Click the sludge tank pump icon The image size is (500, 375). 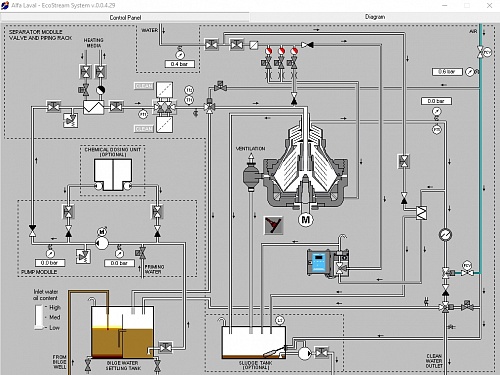[x=304, y=354]
